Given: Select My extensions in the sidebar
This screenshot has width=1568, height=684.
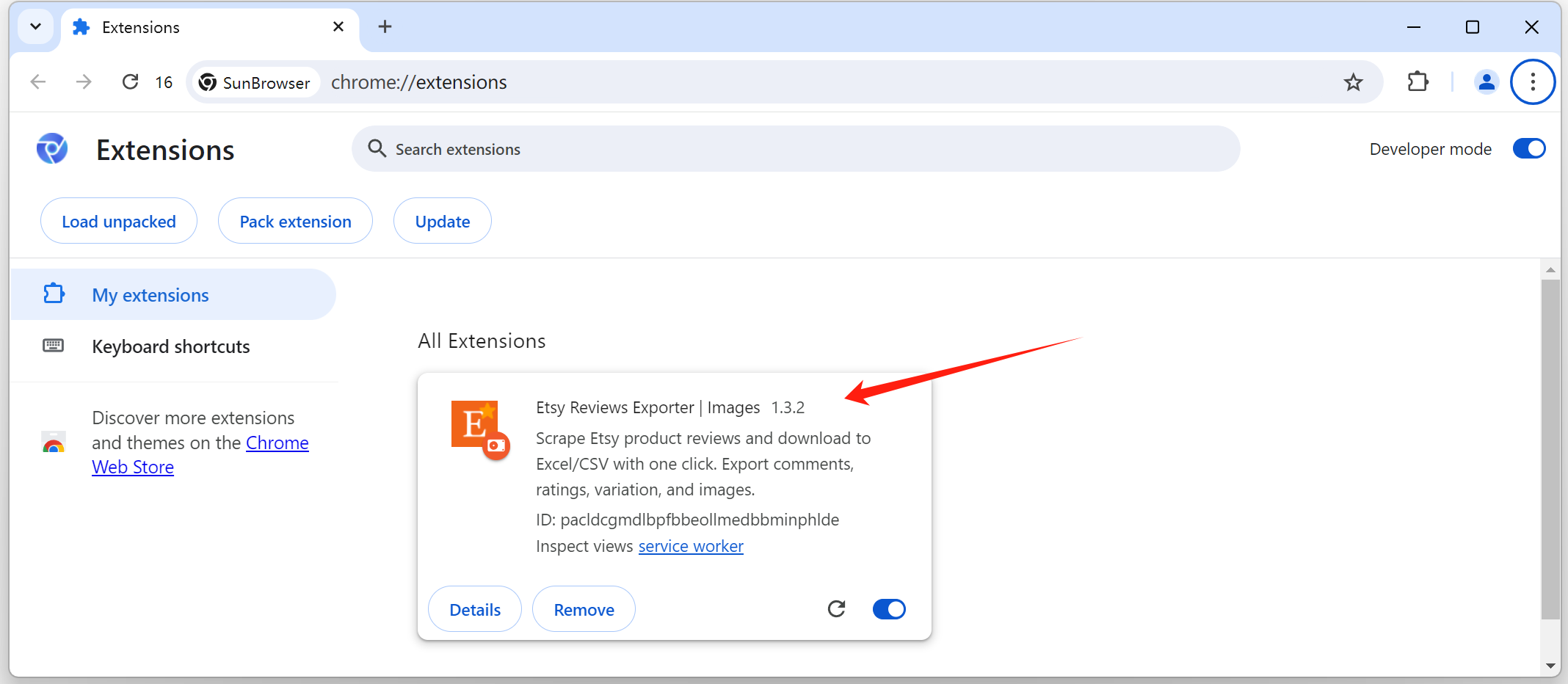Looking at the screenshot, I should click(150, 295).
